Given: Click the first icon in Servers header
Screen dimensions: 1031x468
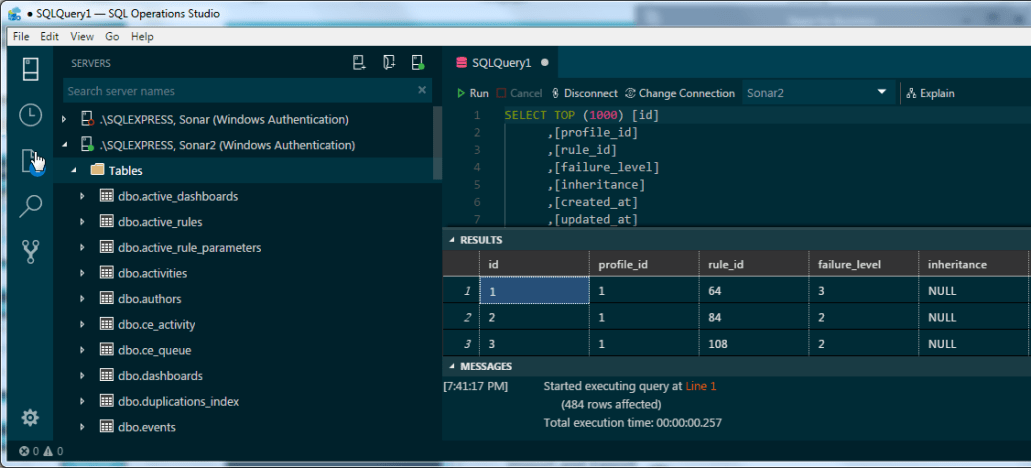Looking at the screenshot, I should tap(359, 63).
